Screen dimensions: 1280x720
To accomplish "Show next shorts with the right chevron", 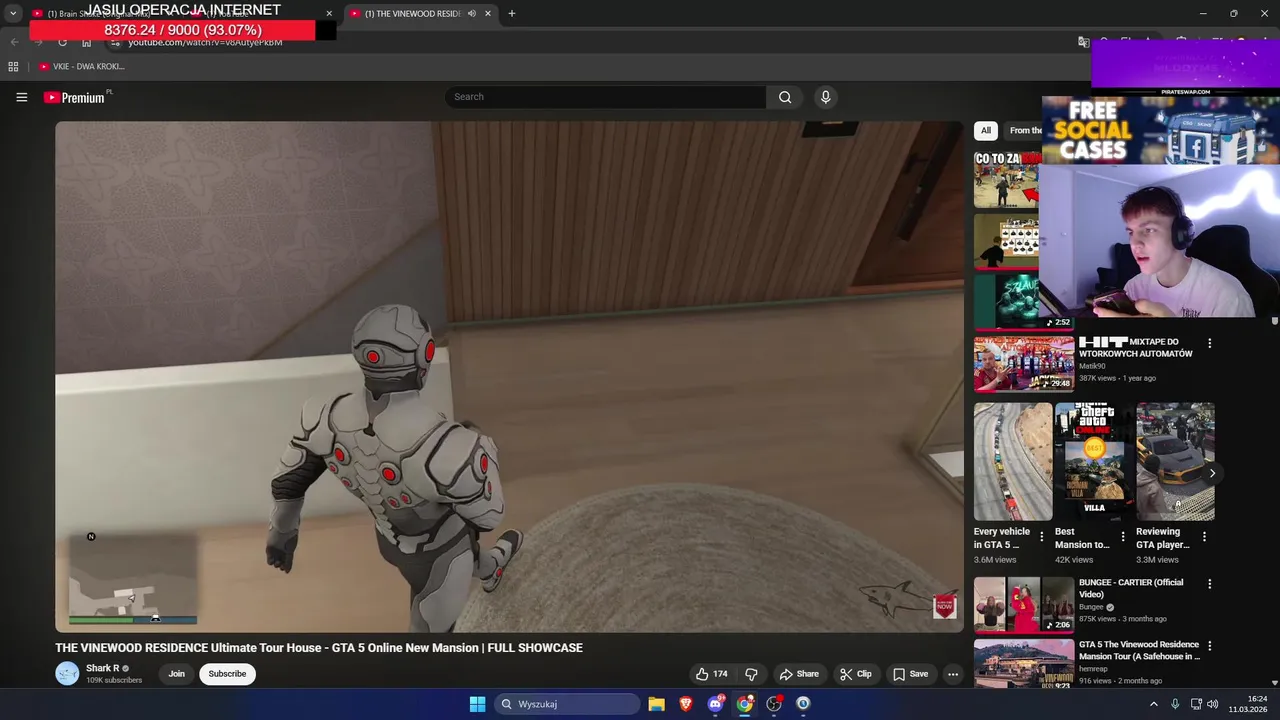I will [1212, 473].
